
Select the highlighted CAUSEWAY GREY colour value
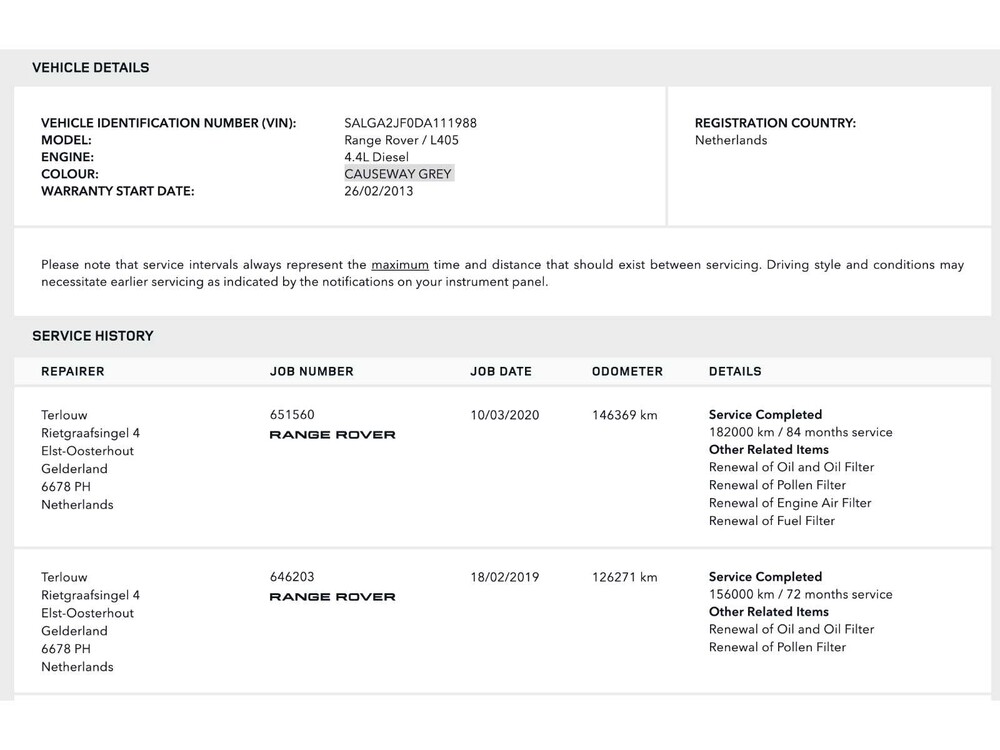398,174
